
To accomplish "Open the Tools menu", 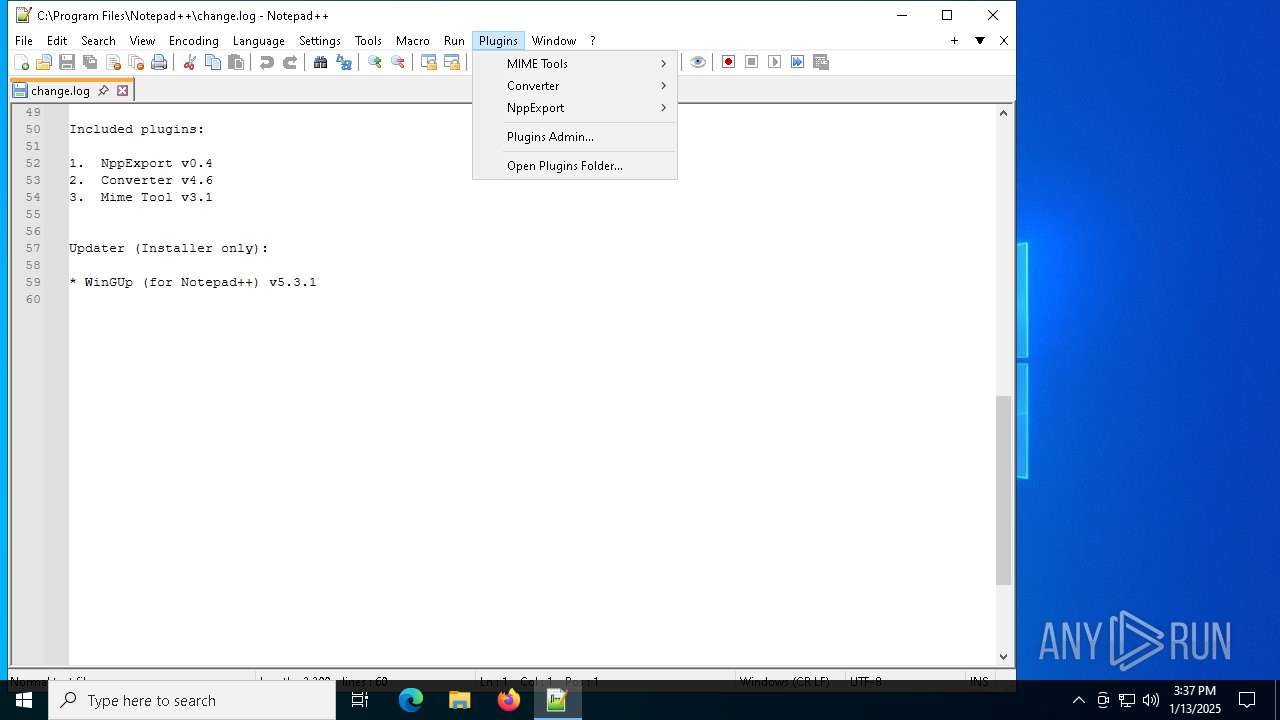I will pos(368,41).
